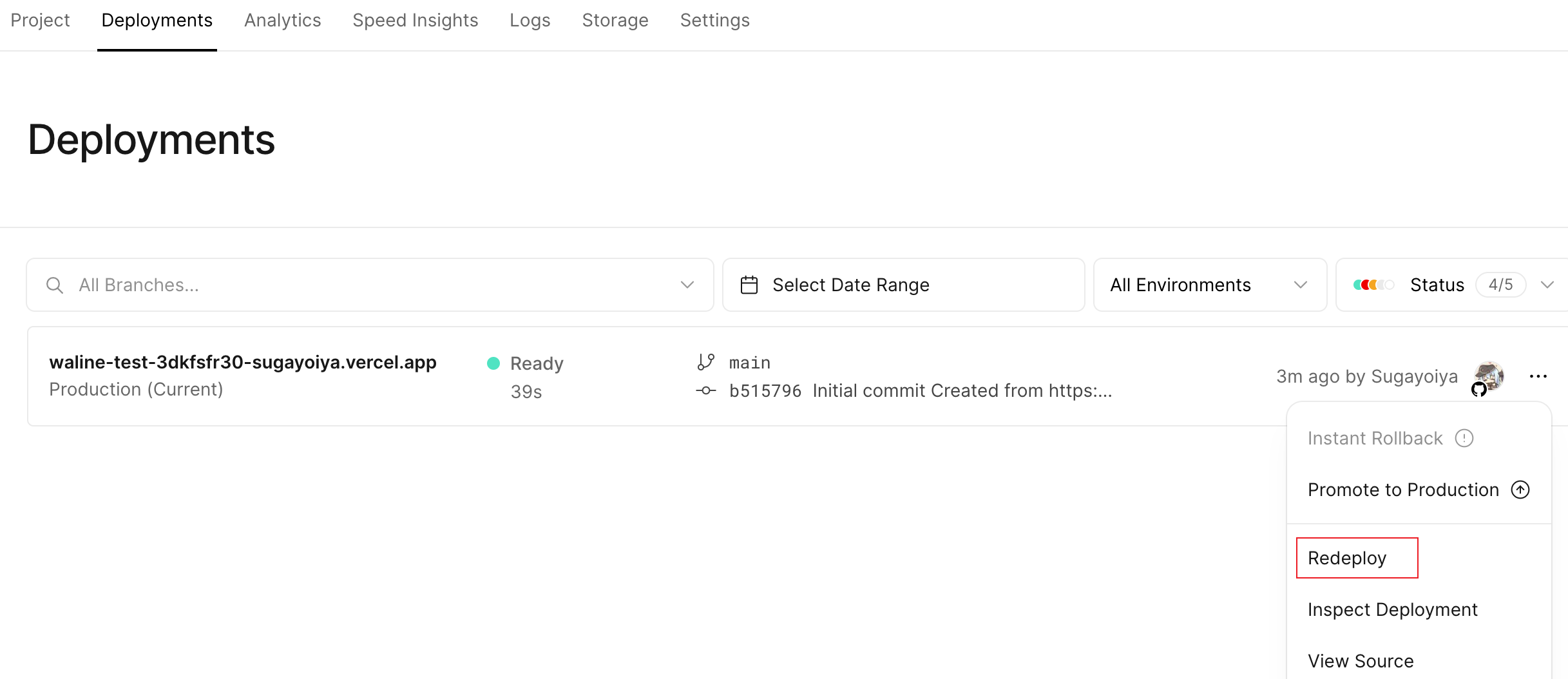Open the Status filter dropdown
The height and width of the screenshot is (679, 1568).
[x=1452, y=285]
